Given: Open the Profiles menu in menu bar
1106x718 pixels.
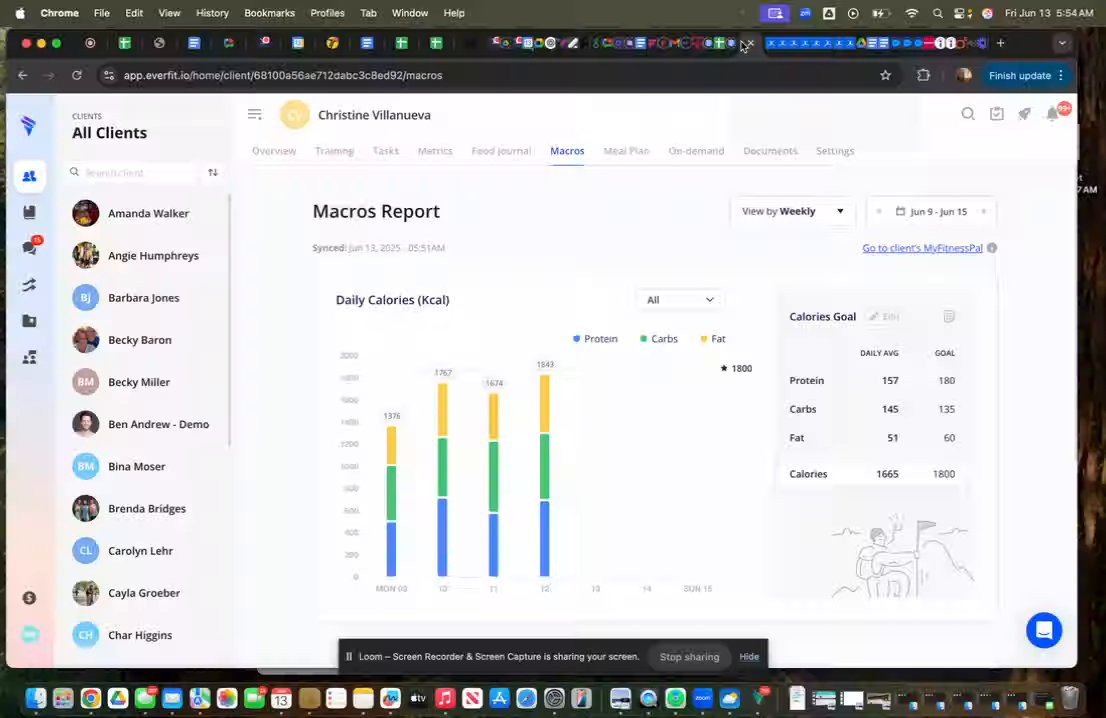Looking at the screenshot, I should click(327, 13).
